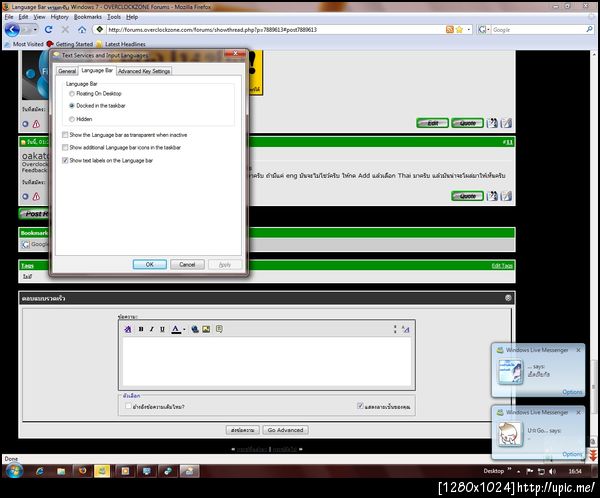Click the font color A swatch
Viewport: 600px width, 498px height.
click(x=176, y=329)
